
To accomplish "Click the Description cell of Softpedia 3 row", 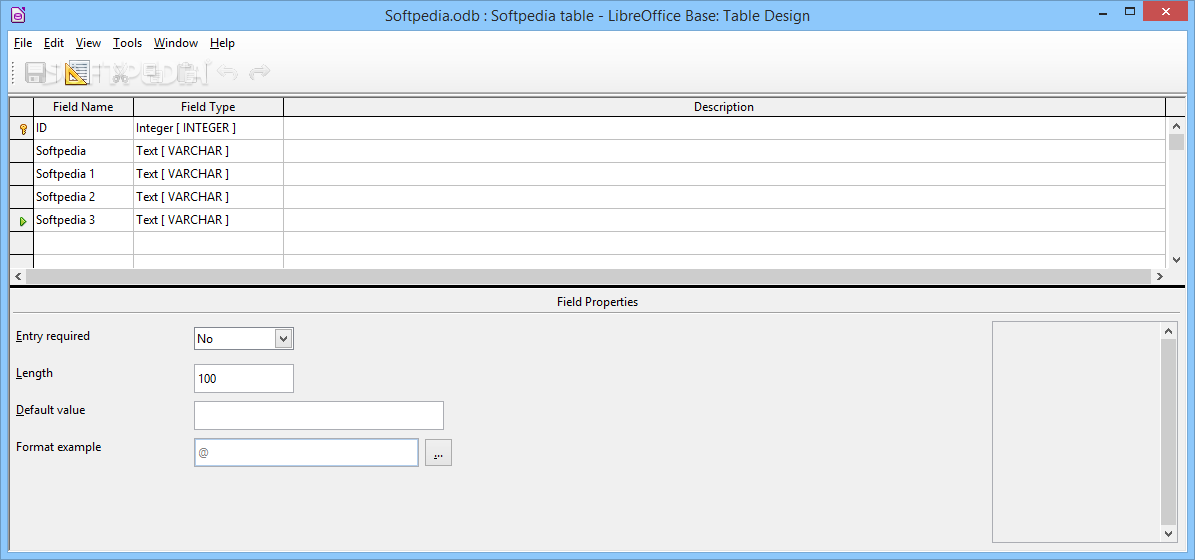I will tap(724, 219).
